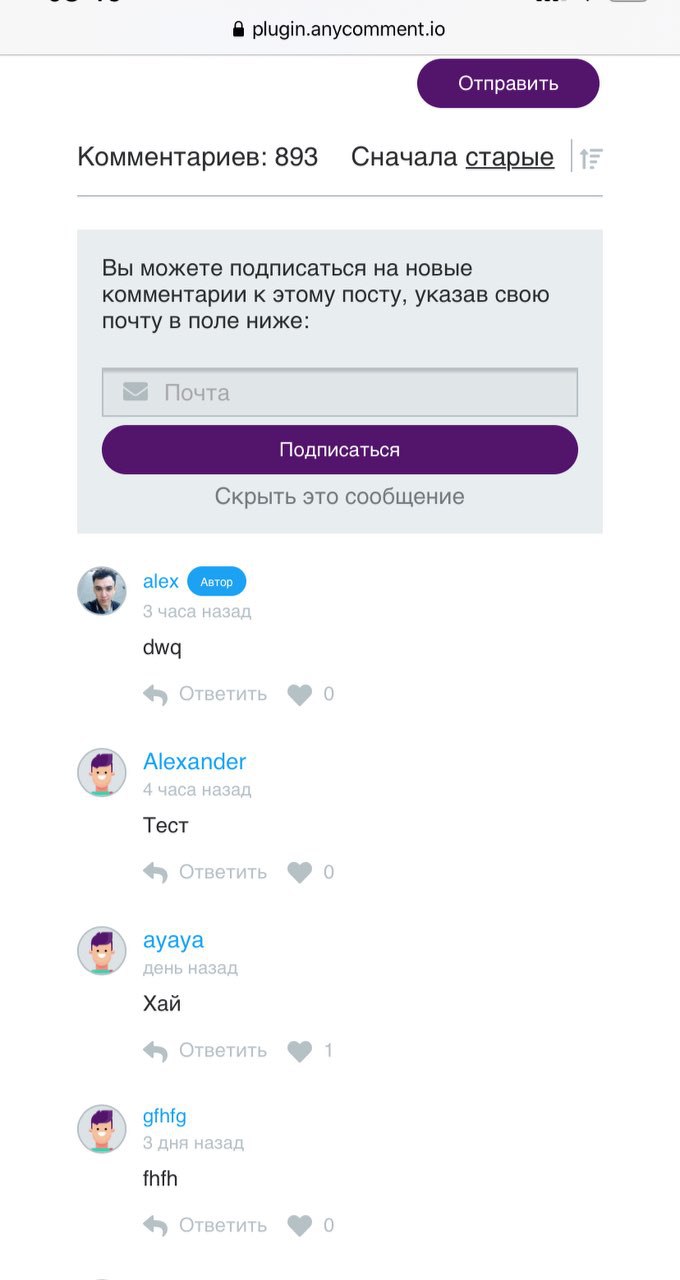Open alex's user avatar photo
Image resolution: width=680 pixels, height=1280 pixels.
(102, 591)
